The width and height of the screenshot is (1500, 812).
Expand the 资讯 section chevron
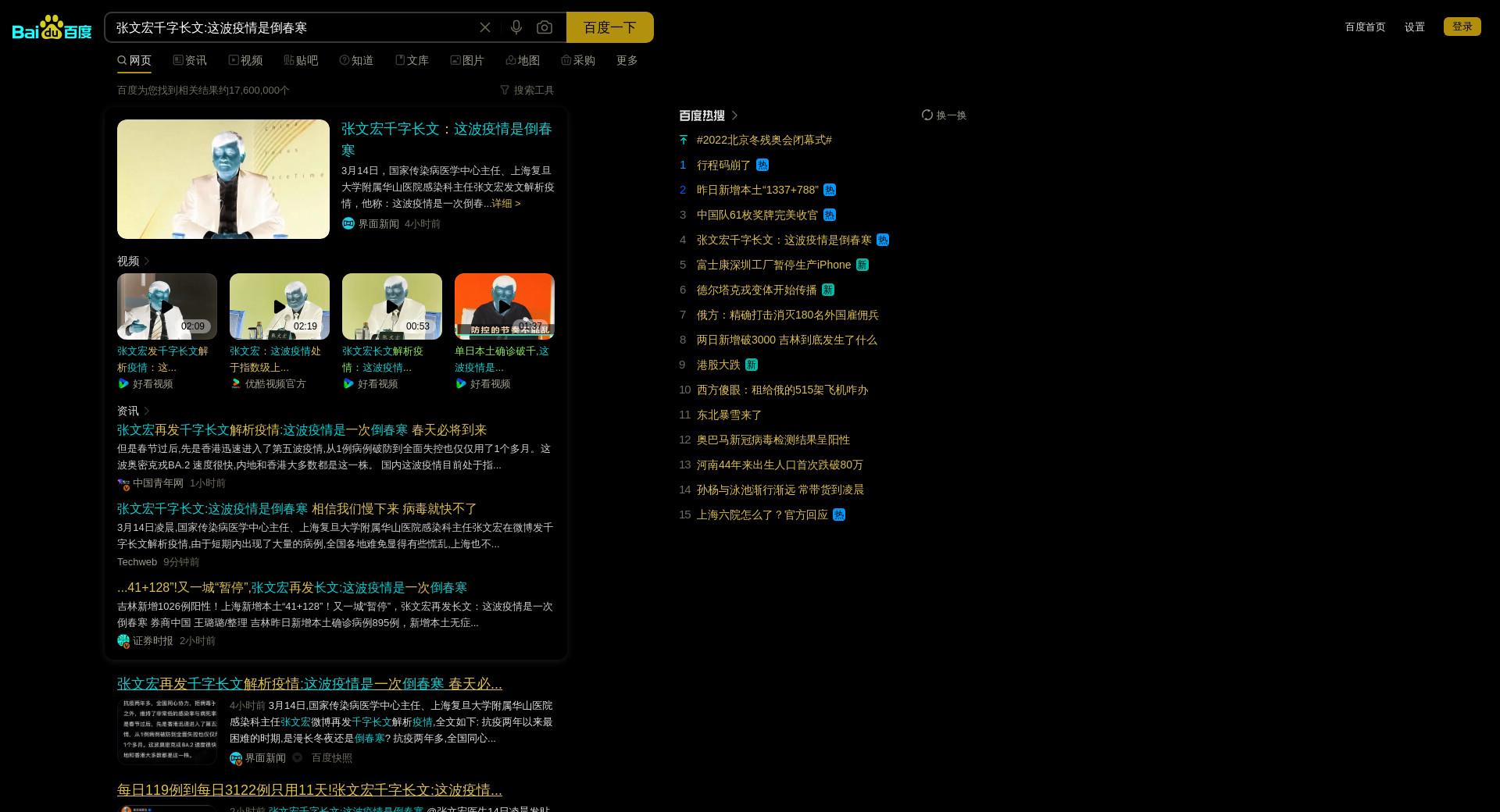pyautogui.click(x=147, y=411)
